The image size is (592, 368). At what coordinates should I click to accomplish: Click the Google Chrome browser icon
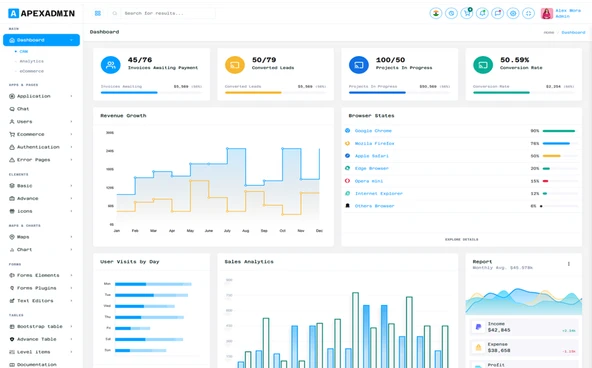(347, 130)
